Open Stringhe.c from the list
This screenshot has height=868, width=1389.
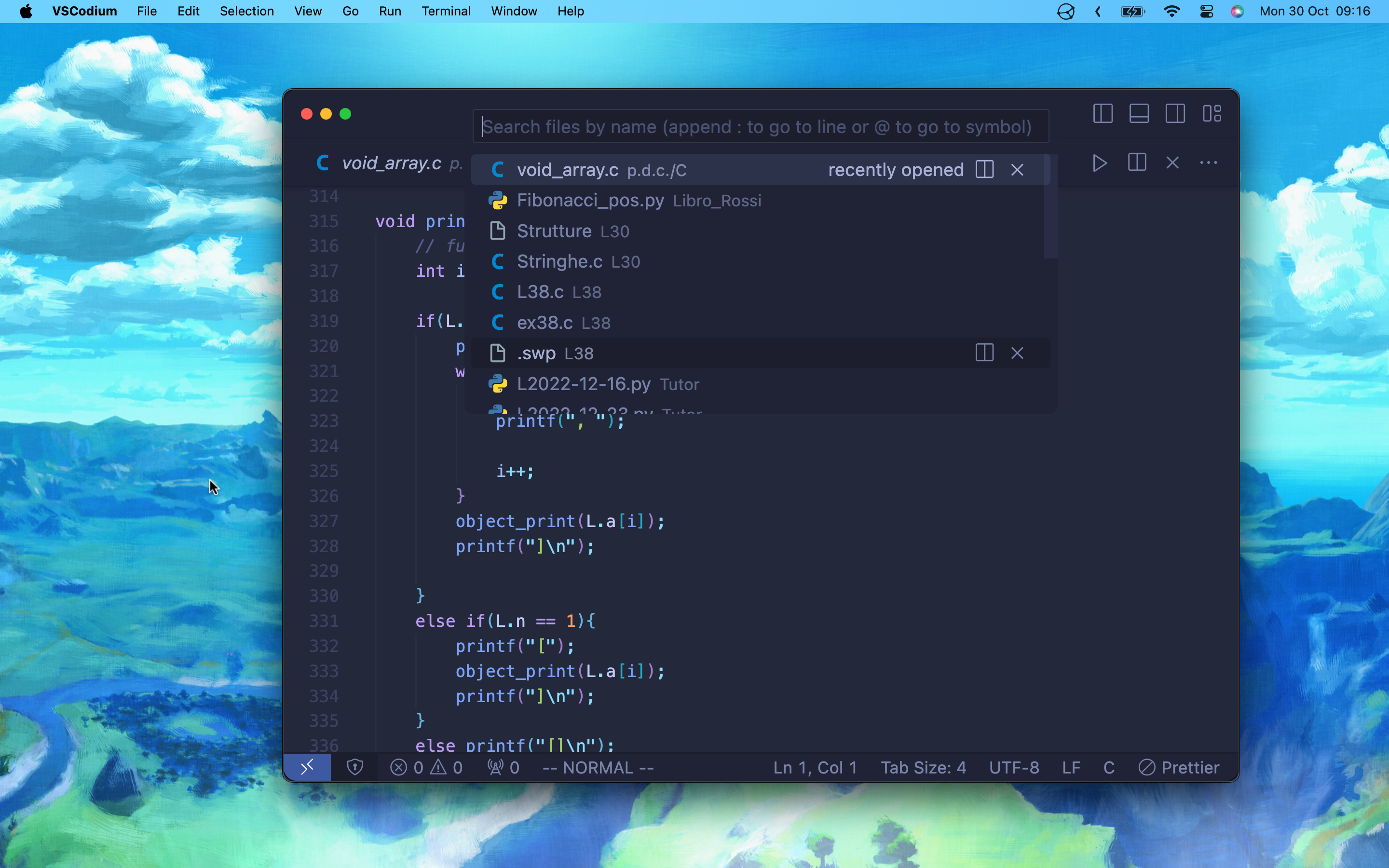tap(761, 261)
